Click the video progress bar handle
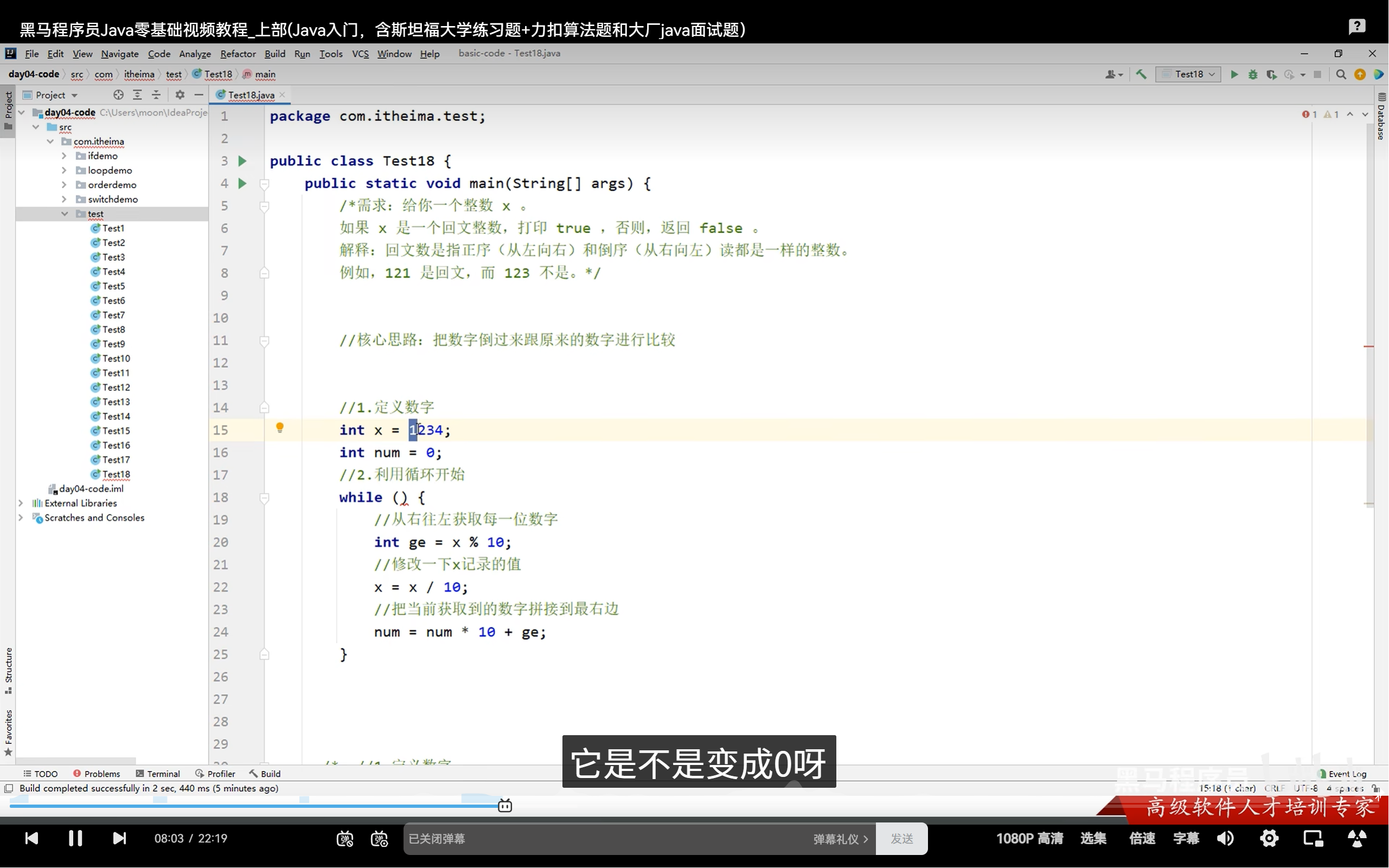Screen dimensions: 1389x868 coord(505,806)
